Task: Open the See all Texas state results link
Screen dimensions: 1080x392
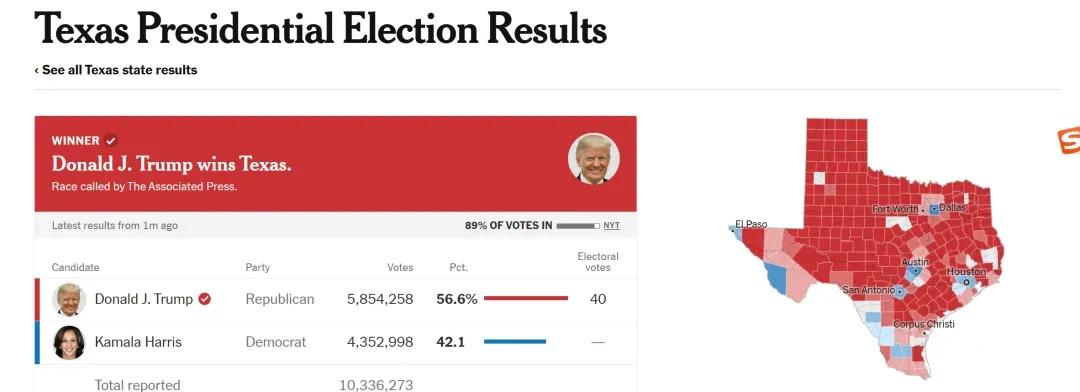Action: pos(116,70)
